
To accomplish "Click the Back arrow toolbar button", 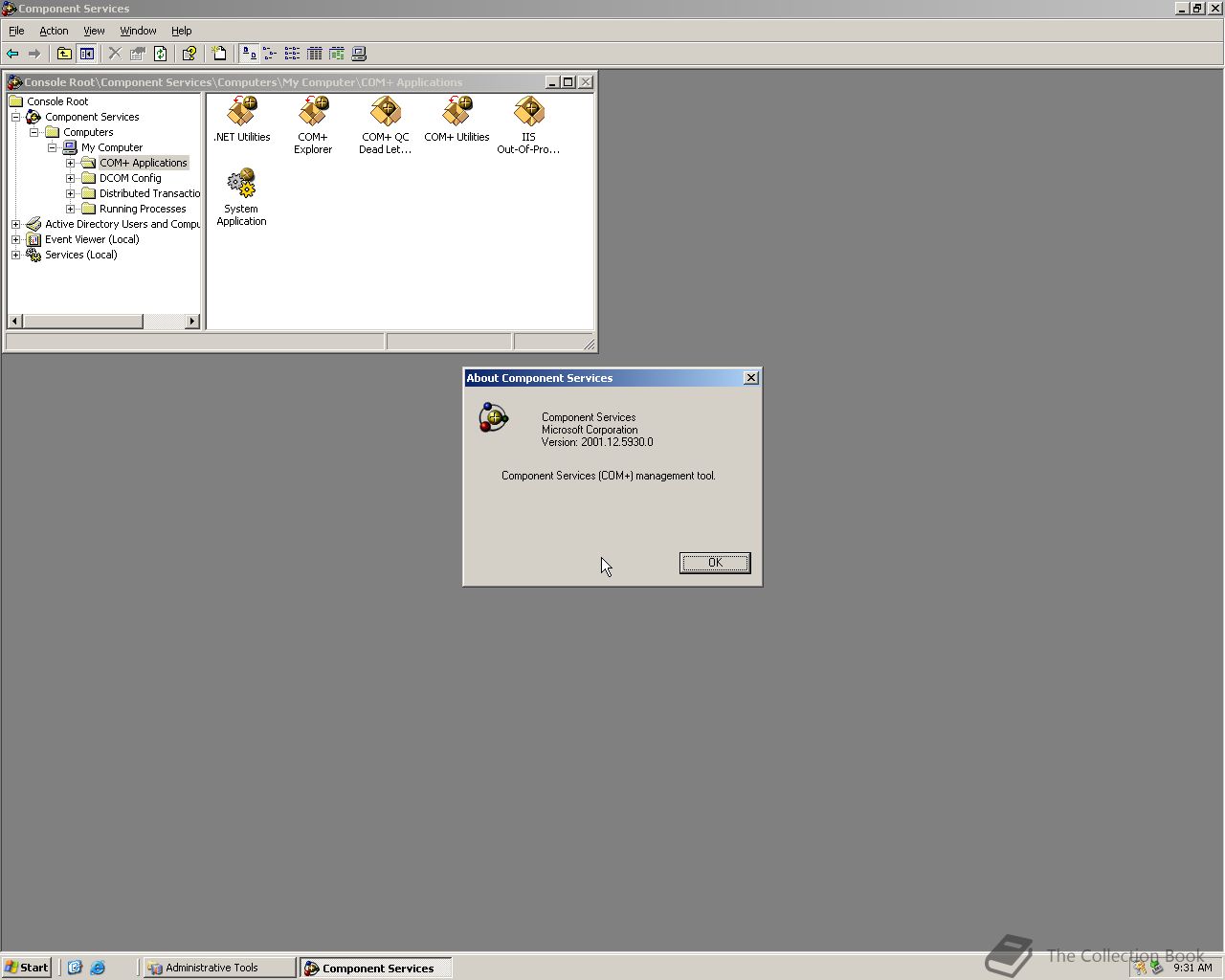I will coord(12,54).
